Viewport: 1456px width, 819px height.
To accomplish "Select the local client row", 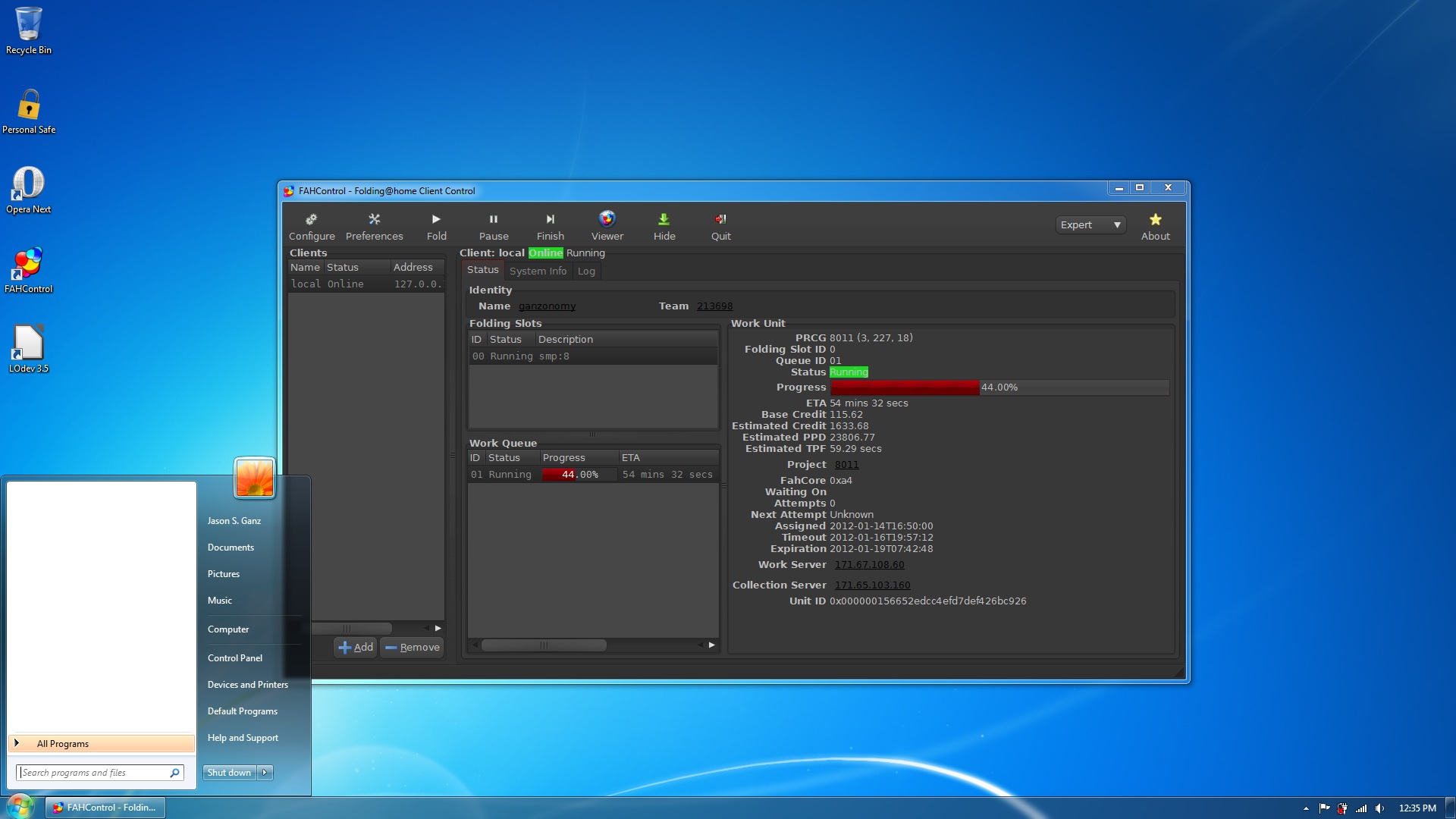I will (x=366, y=284).
